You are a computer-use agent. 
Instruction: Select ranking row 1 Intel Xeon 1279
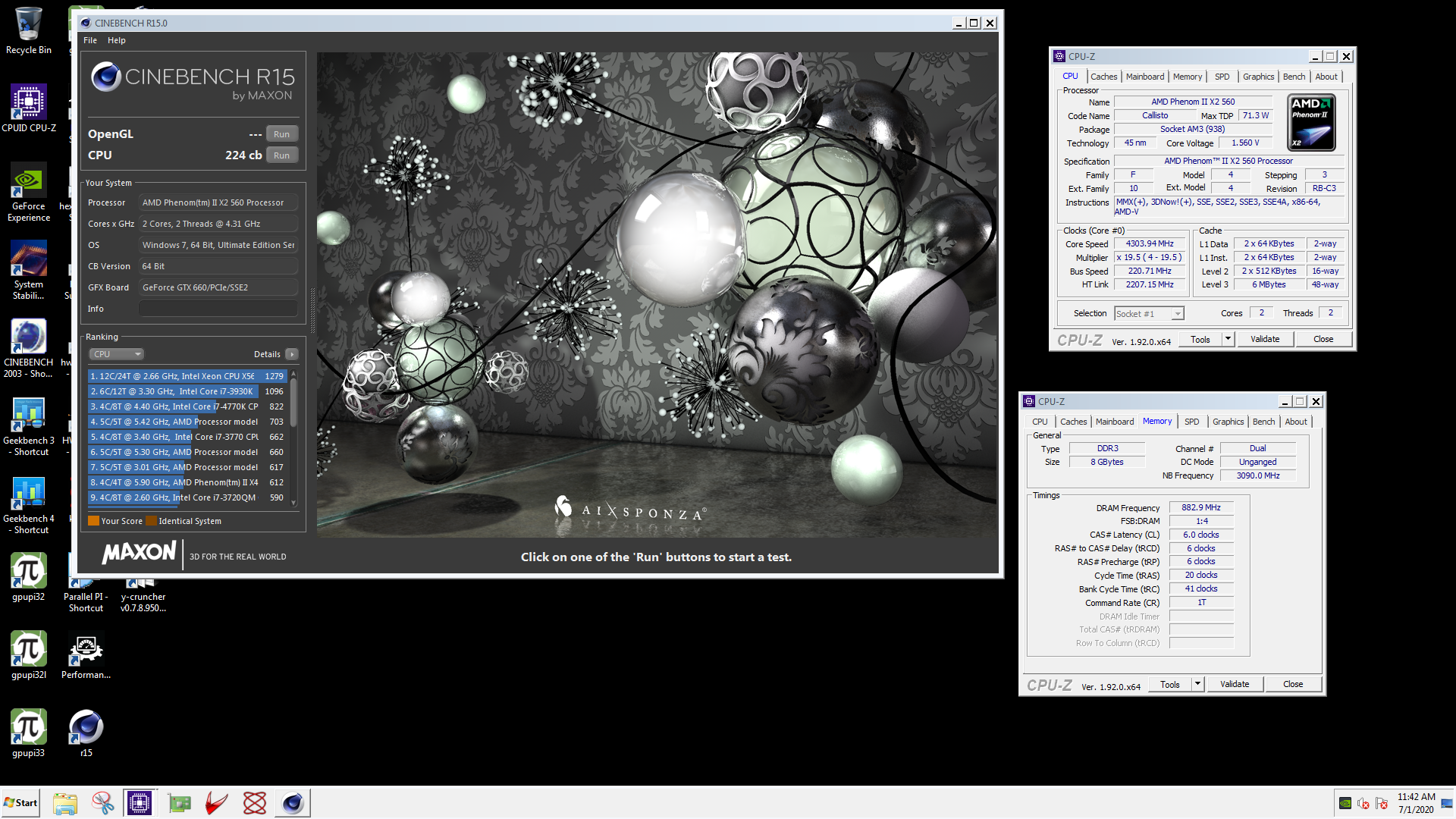pos(187,376)
